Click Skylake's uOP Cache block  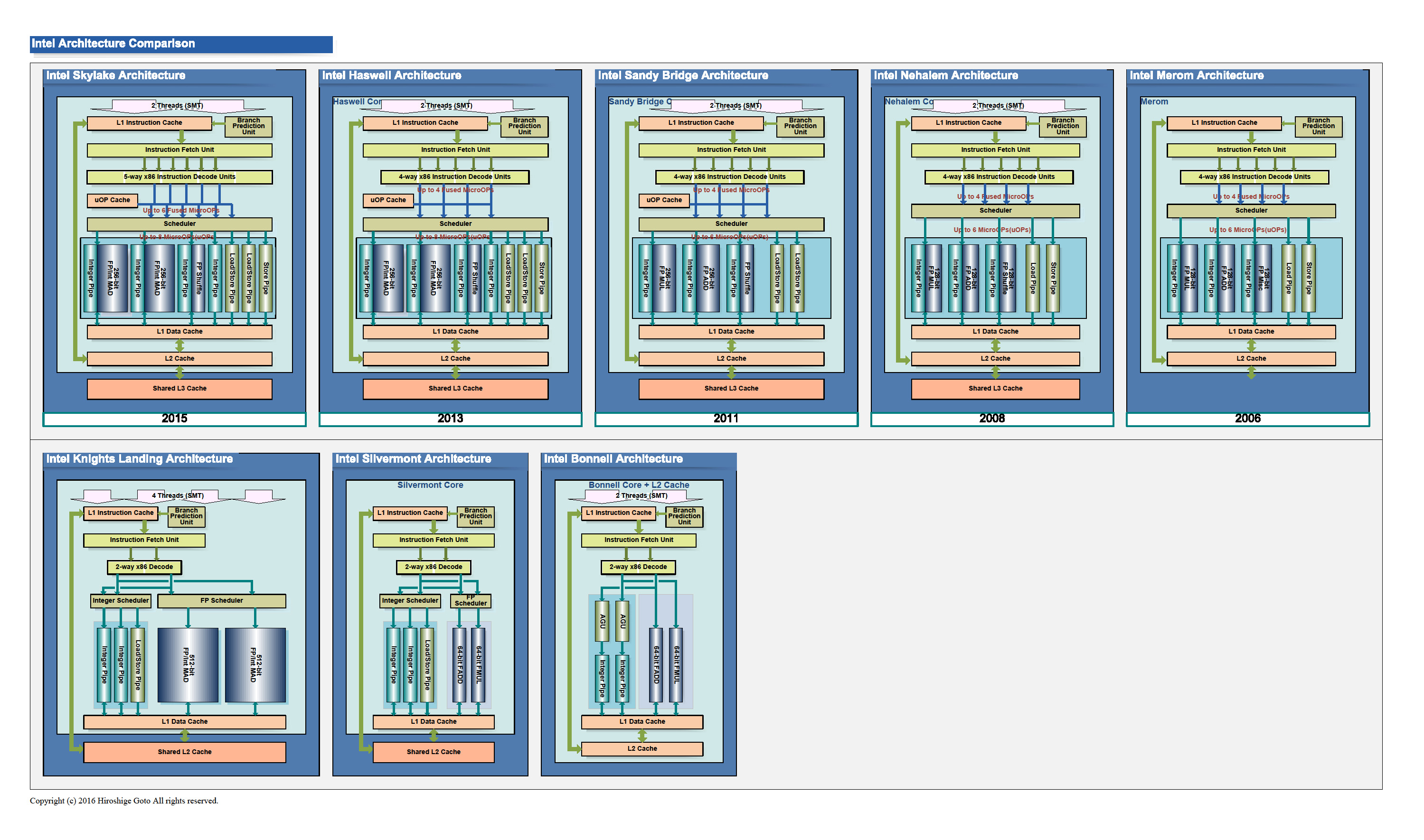[x=112, y=200]
